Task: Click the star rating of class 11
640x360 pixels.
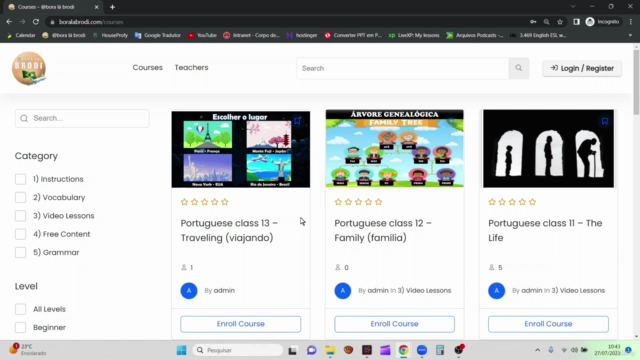Action: click(x=512, y=202)
